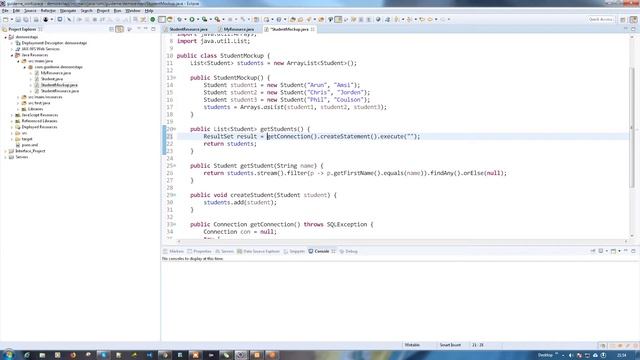Expand the JAX-WS Web Services node

coord(12,49)
